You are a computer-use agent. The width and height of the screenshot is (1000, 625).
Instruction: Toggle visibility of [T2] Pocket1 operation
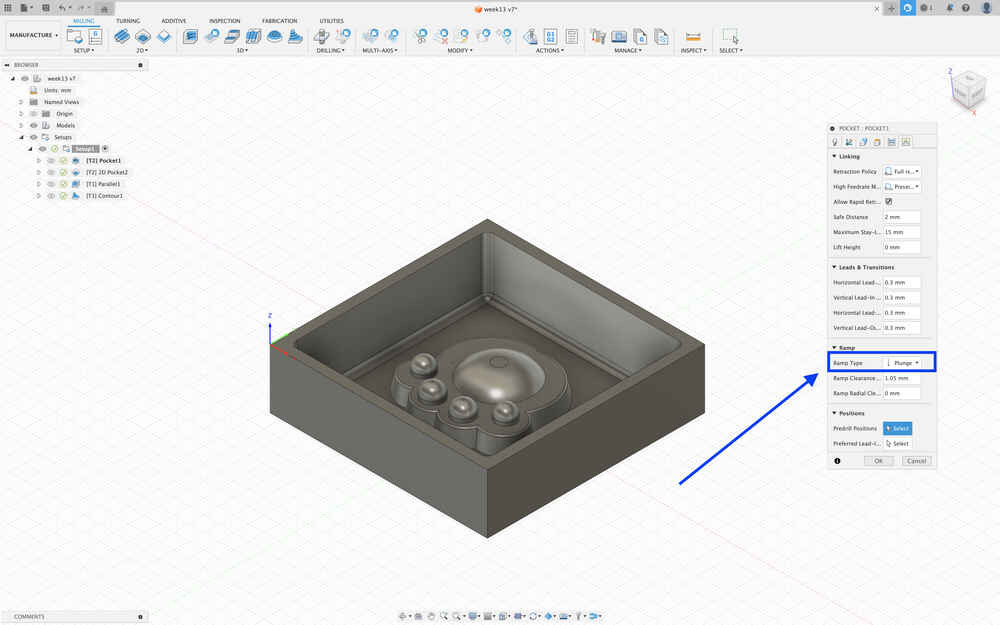[x=51, y=161]
